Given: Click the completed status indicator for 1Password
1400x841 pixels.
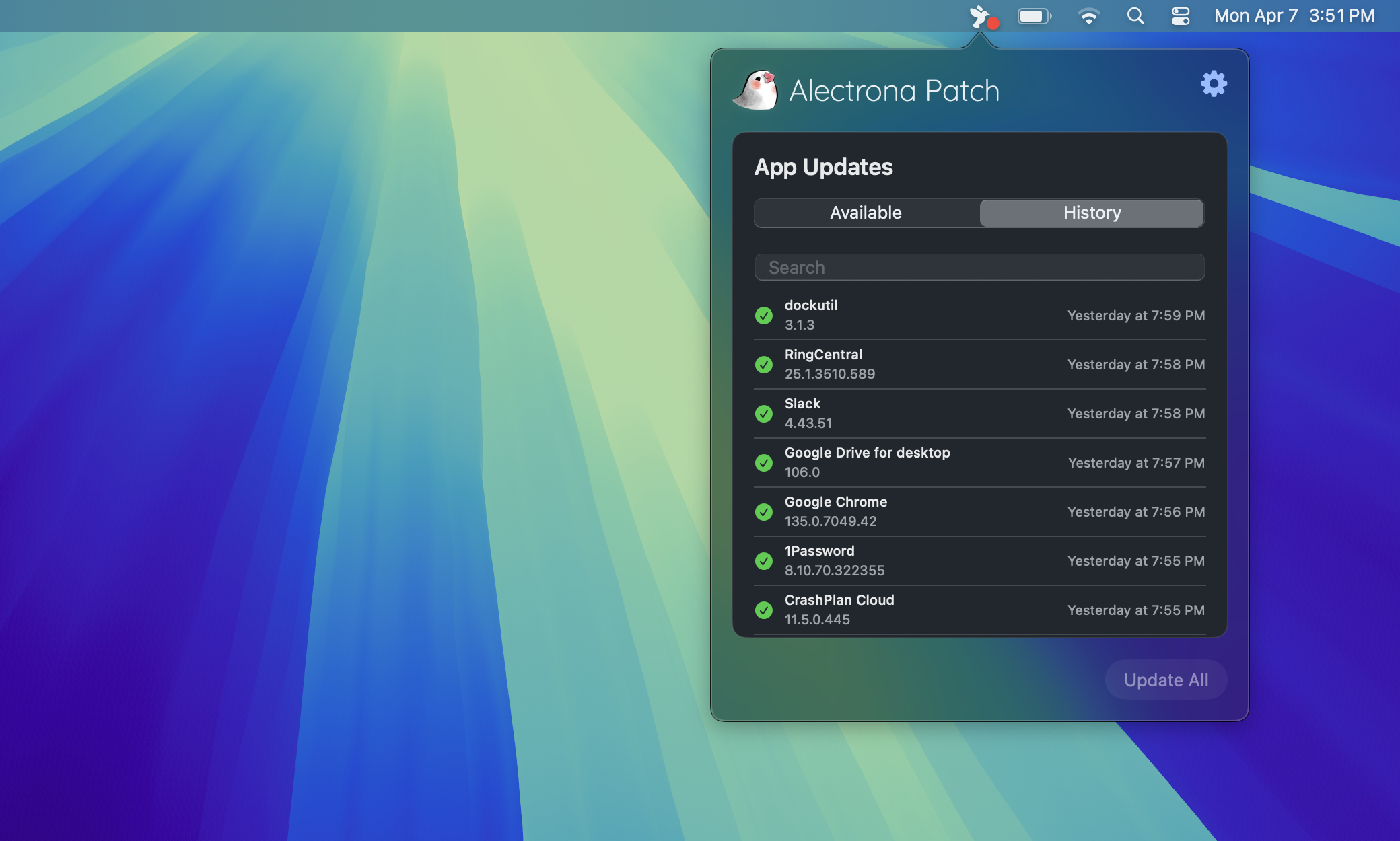Looking at the screenshot, I should click(765, 561).
